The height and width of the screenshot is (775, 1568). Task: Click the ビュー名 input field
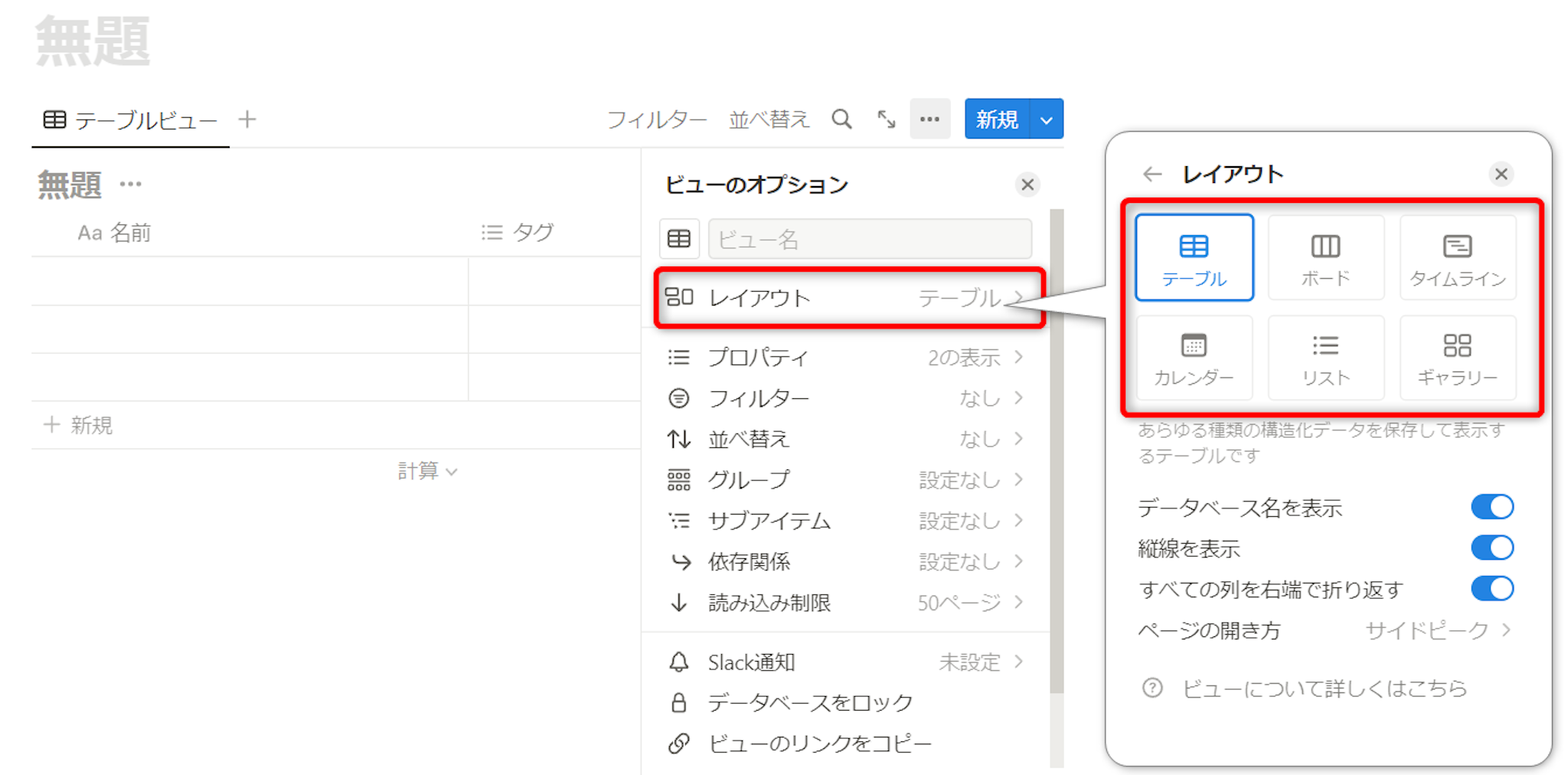pos(870,240)
